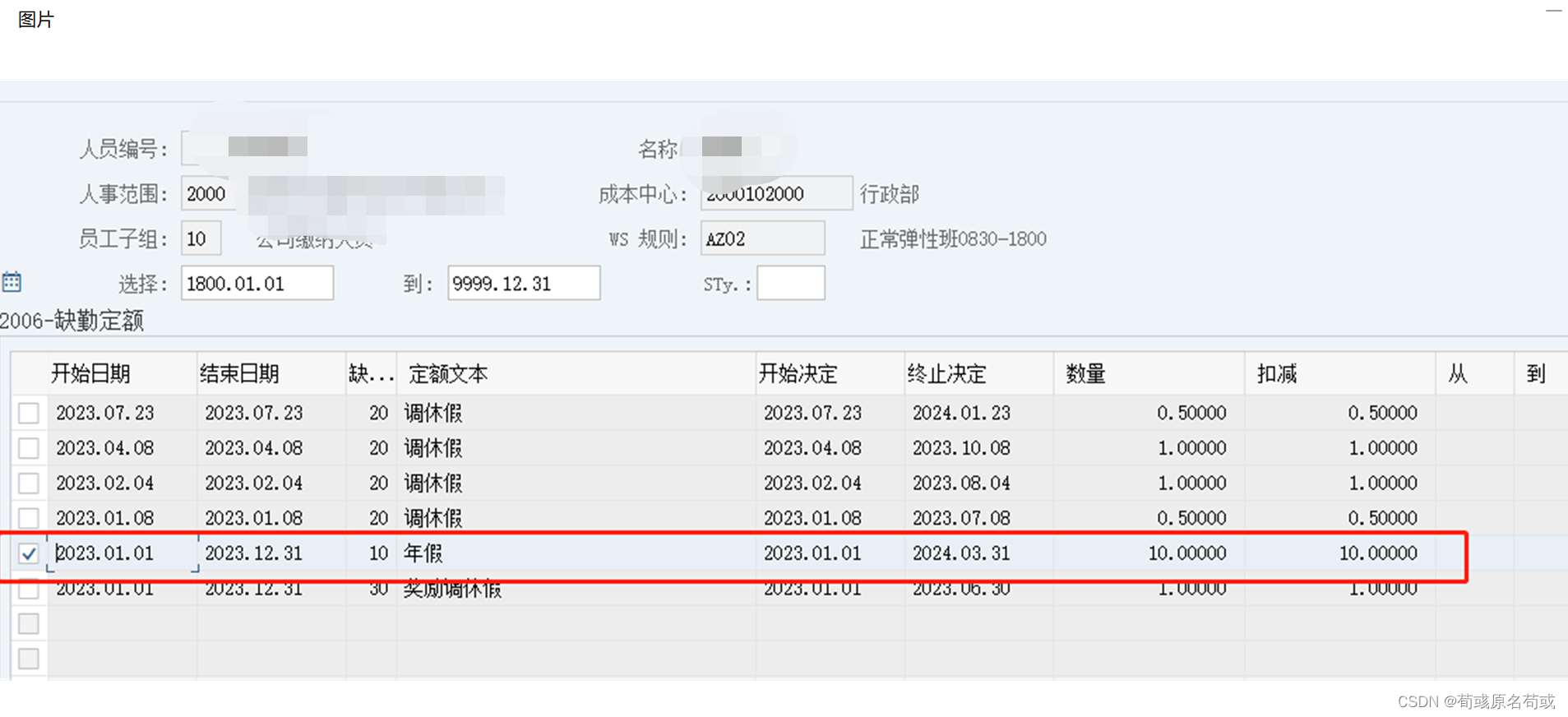Click the 选择 start date field 1800.01.01
This screenshot has height=717, width=1568.
pyautogui.click(x=257, y=283)
